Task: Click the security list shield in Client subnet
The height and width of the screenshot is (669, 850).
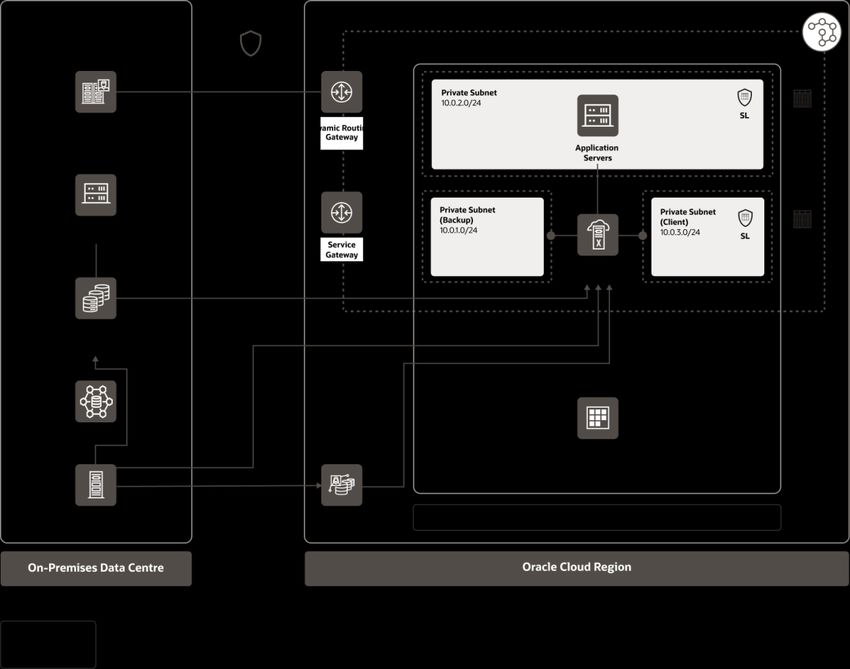Action: tap(745, 218)
